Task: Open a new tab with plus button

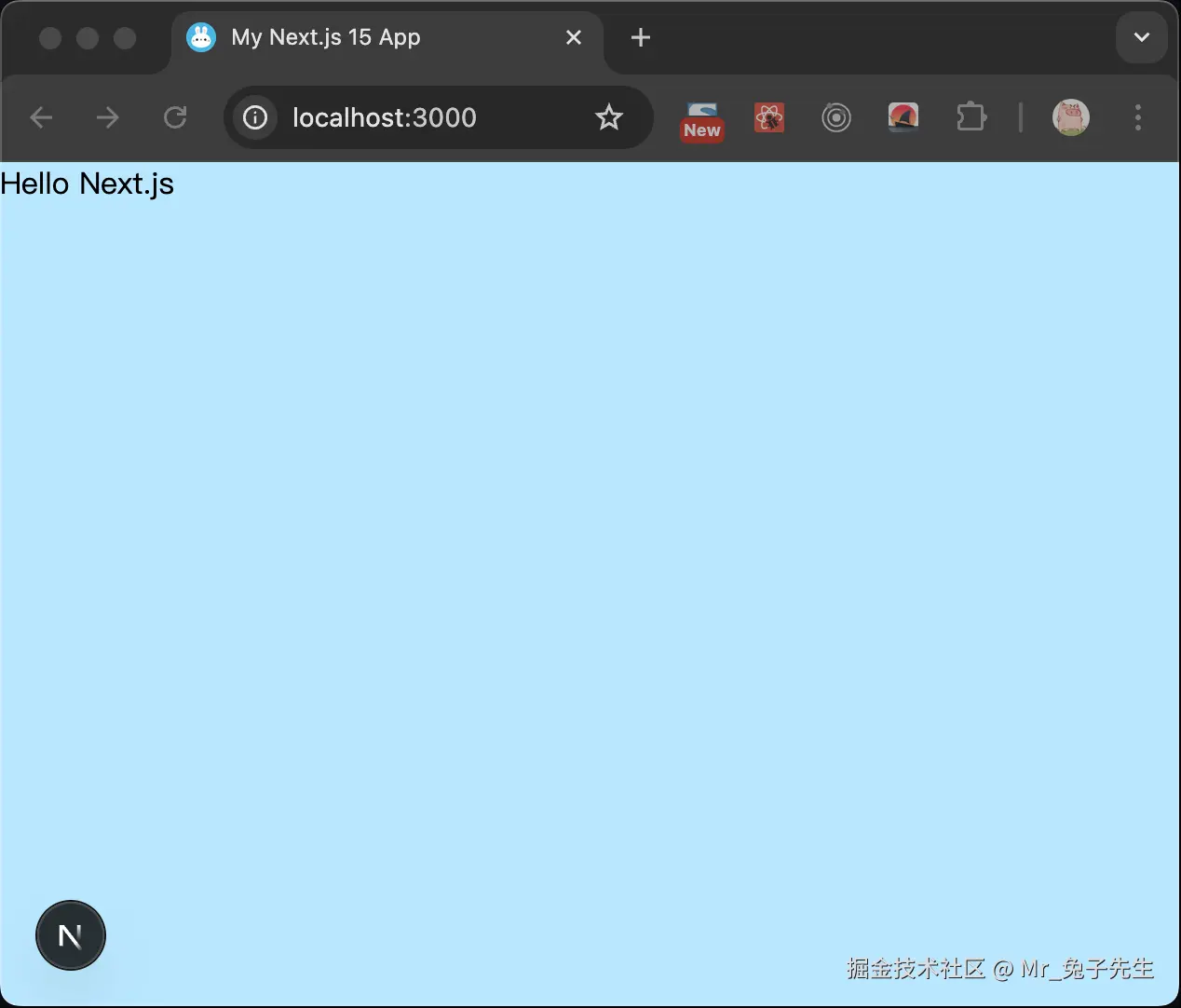Action: [640, 37]
